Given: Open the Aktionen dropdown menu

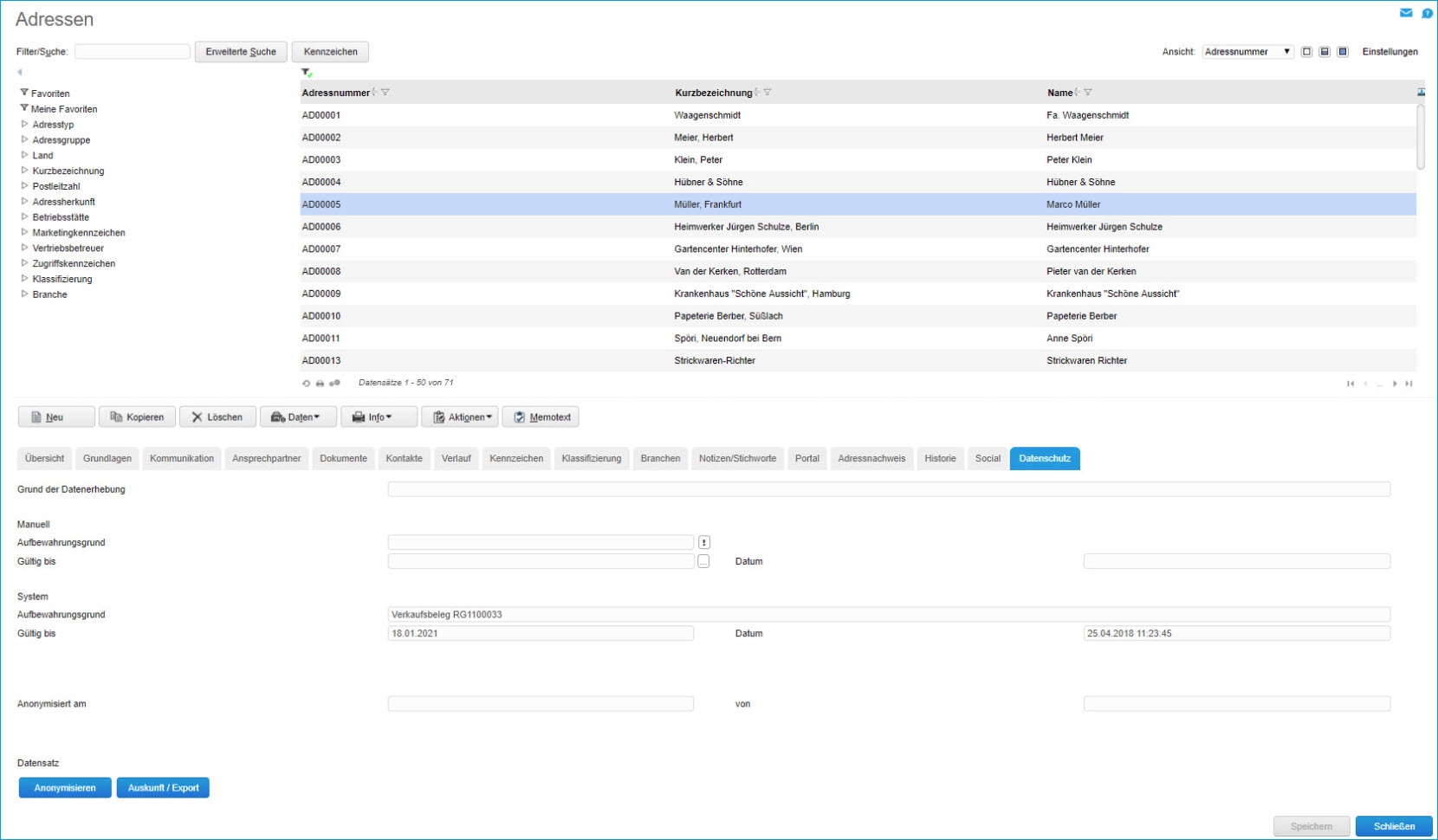Looking at the screenshot, I should click(460, 417).
